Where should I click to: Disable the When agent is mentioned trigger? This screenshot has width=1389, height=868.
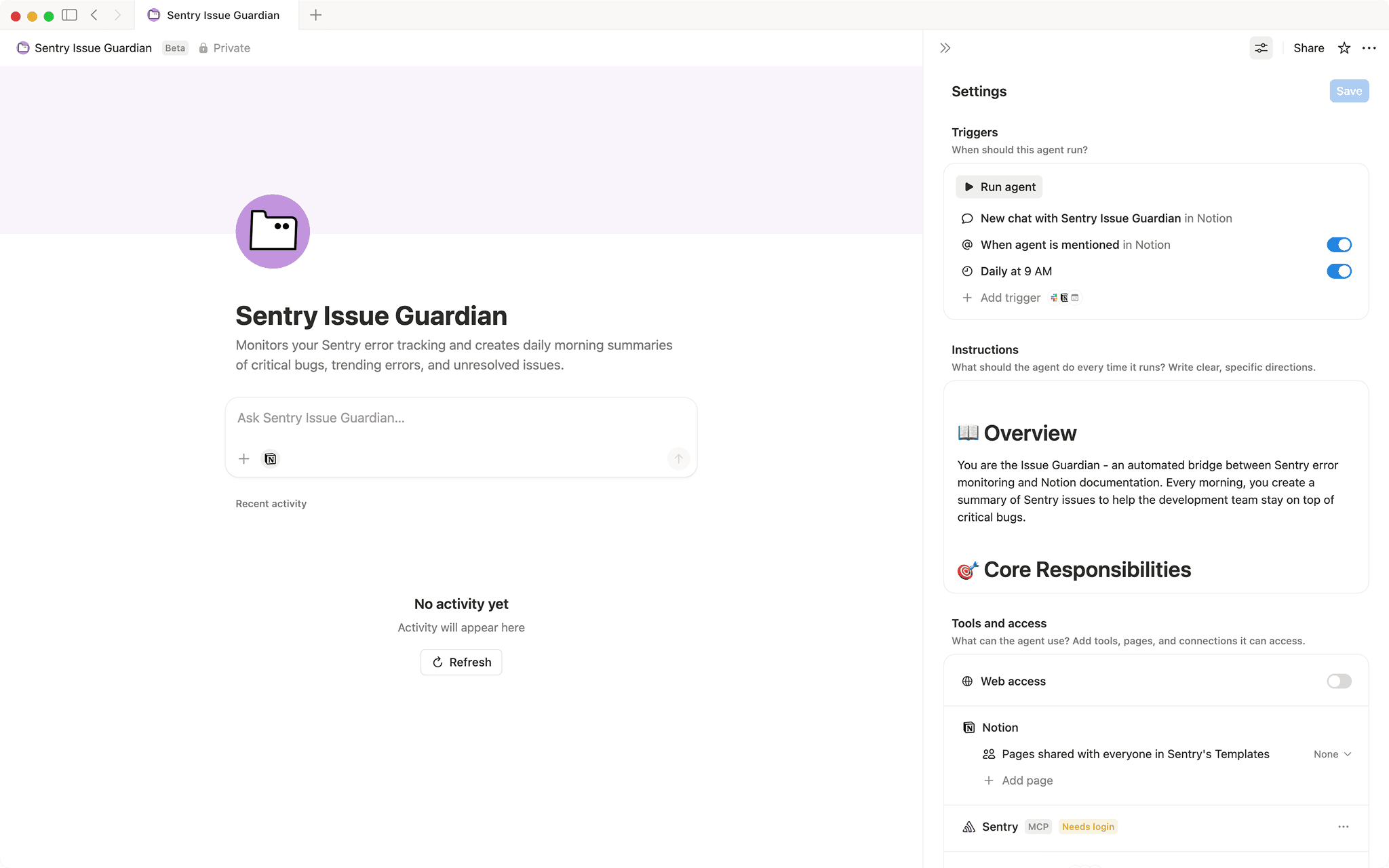click(x=1338, y=244)
